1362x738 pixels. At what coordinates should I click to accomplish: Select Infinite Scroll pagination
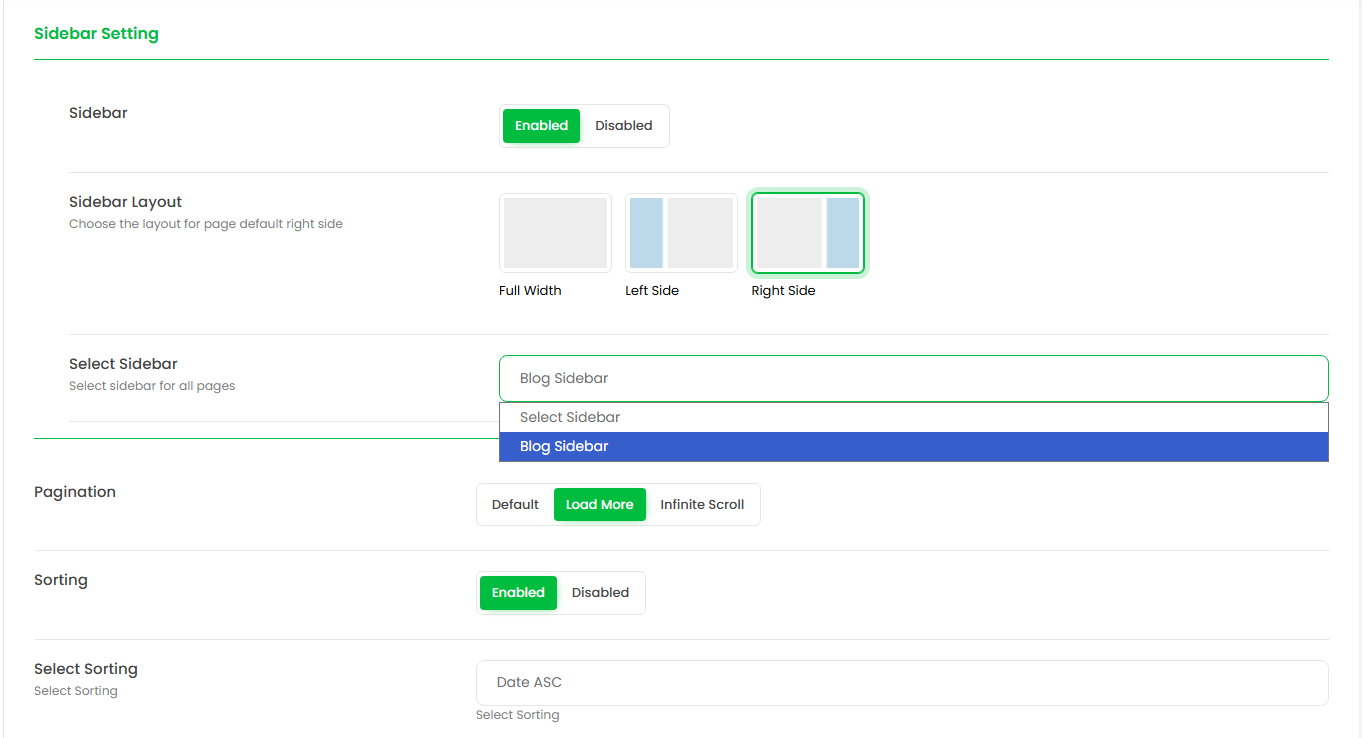(702, 505)
